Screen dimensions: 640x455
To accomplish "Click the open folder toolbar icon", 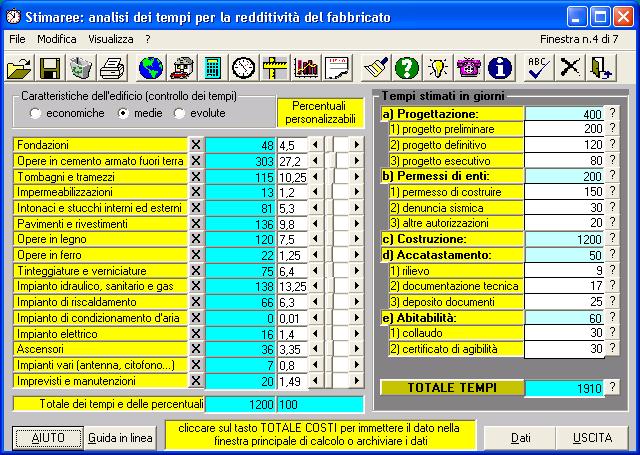I will click(20, 67).
